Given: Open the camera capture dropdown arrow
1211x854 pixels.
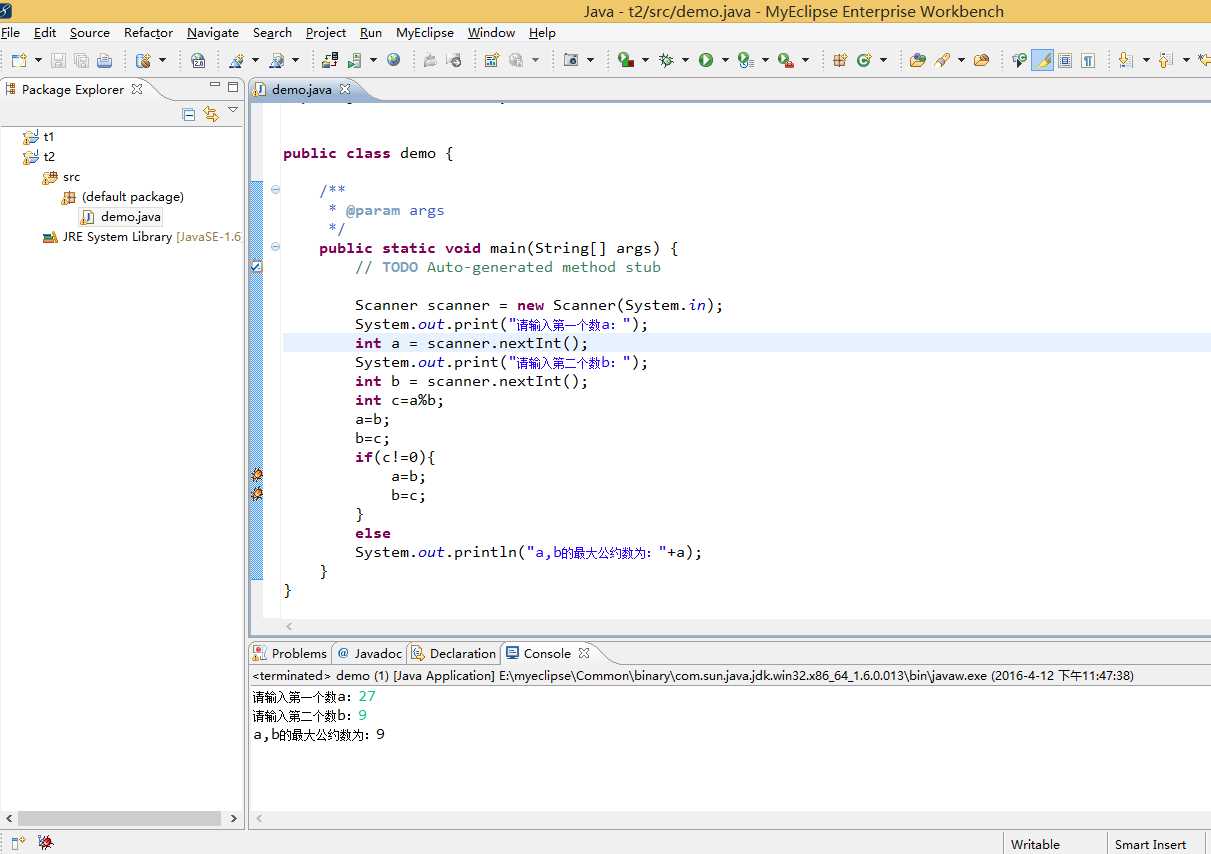Looking at the screenshot, I should [x=590, y=60].
